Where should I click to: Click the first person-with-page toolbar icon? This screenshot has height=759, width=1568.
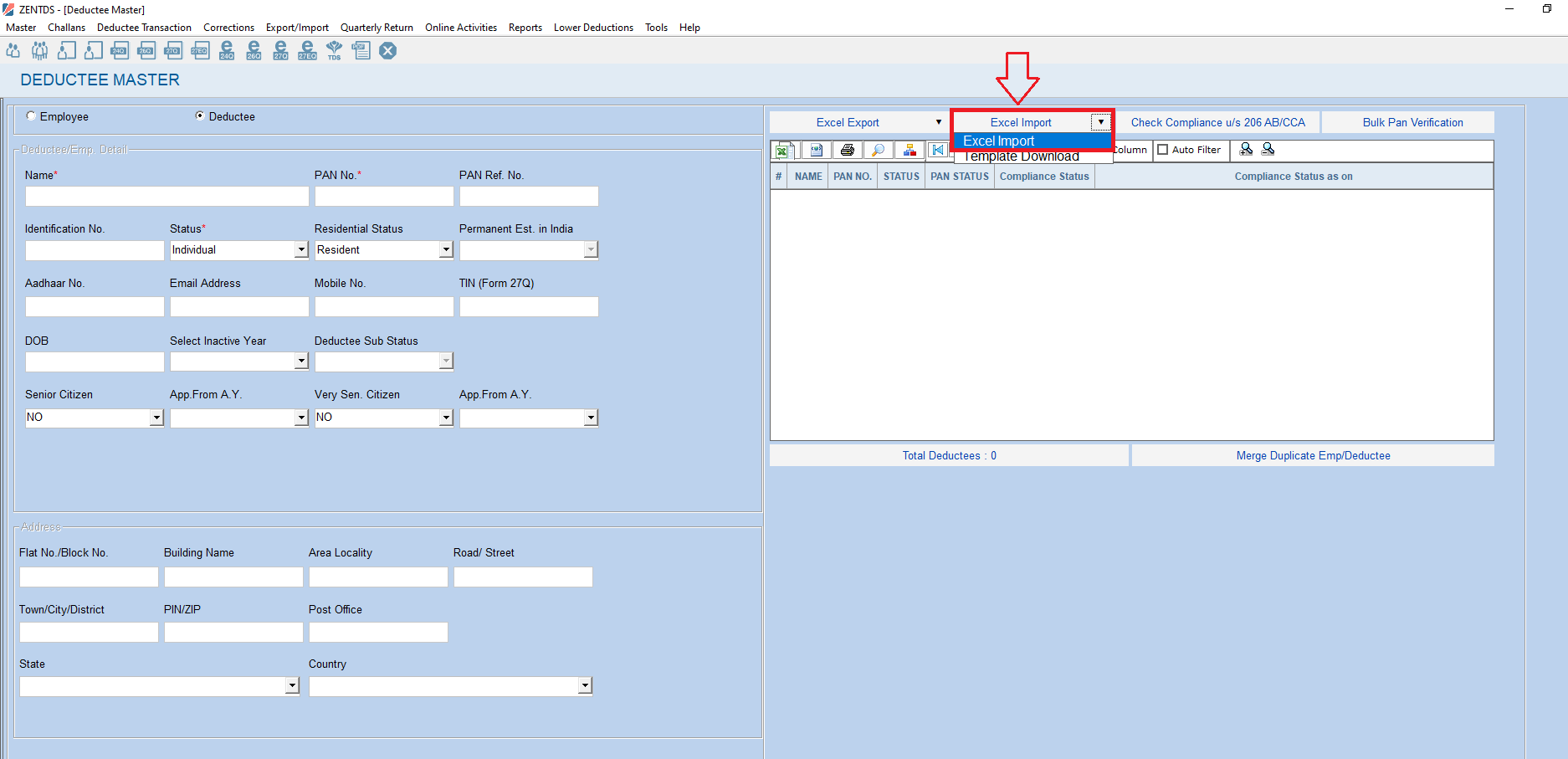click(66, 50)
